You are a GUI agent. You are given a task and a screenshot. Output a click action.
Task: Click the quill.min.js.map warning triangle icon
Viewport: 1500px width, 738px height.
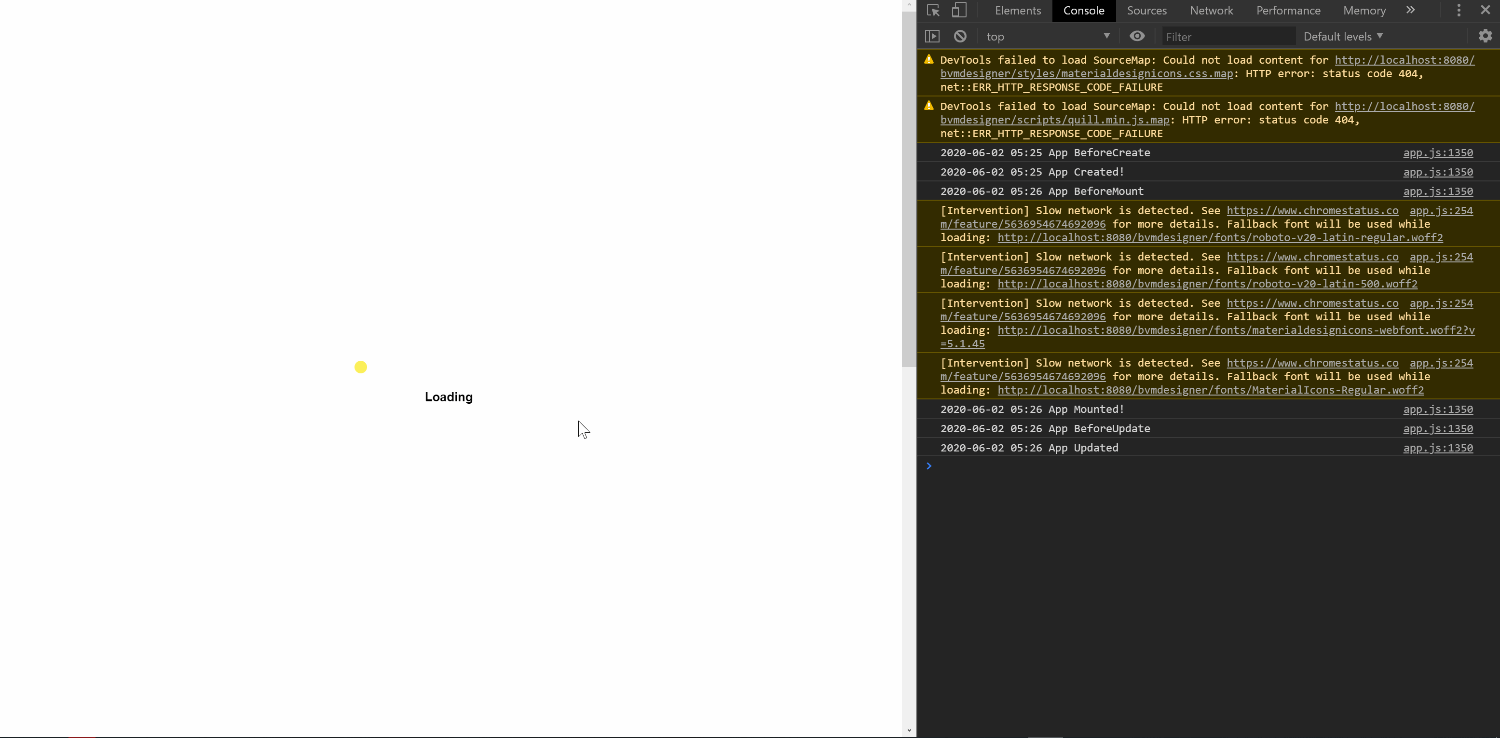(929, 105)
